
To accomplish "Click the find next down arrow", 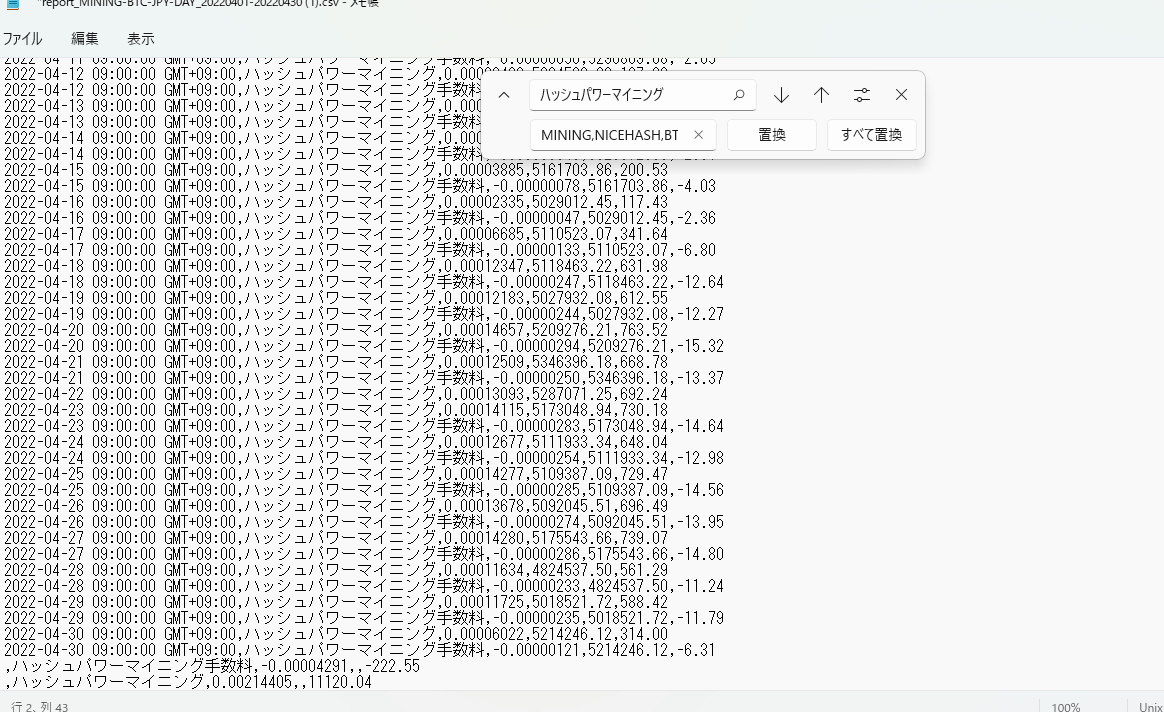I will point(781,95).
